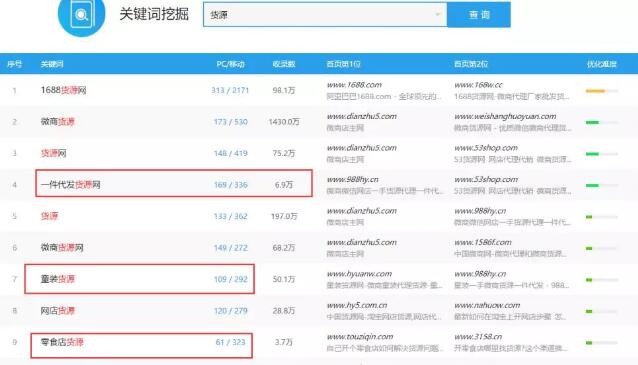Open www.weishanghuoyuan.com link
This screenshot has height=365, width=638.
pos(505,116)
